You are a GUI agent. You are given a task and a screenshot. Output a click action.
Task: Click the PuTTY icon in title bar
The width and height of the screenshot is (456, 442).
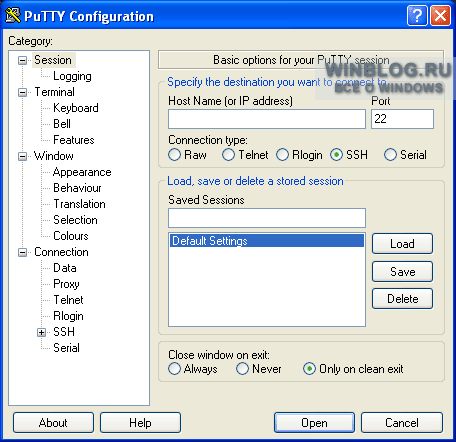point(13,16)
